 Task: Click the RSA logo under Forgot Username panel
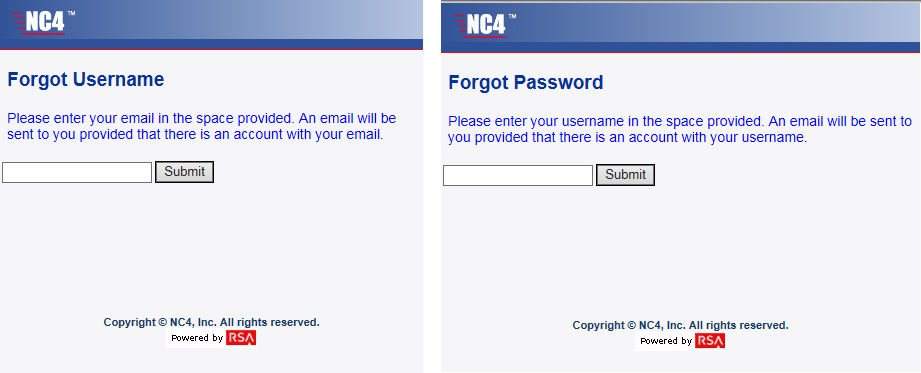click(241, 338)
